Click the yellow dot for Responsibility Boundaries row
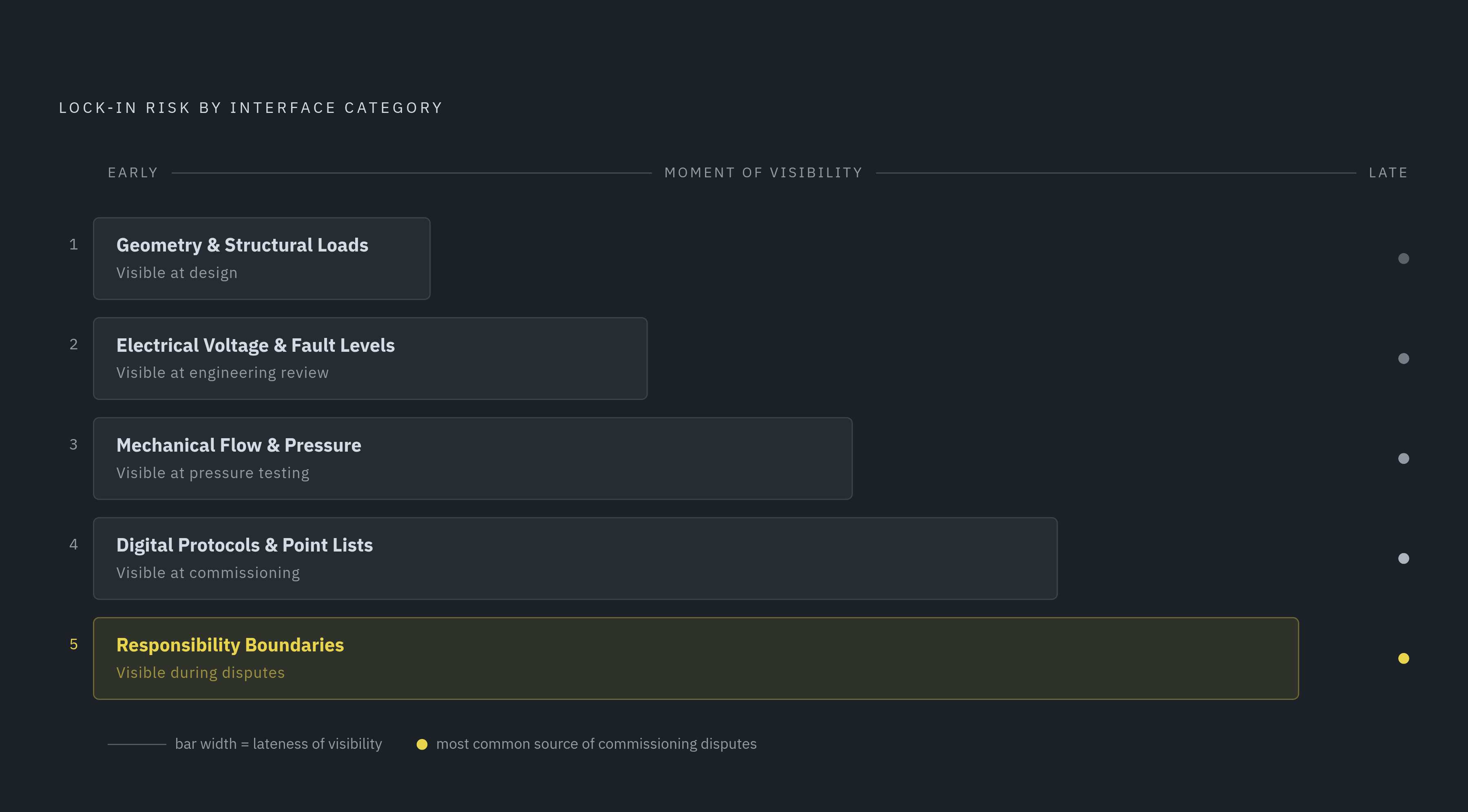Screen dimensions: 1468x812 click(1404, 659)
